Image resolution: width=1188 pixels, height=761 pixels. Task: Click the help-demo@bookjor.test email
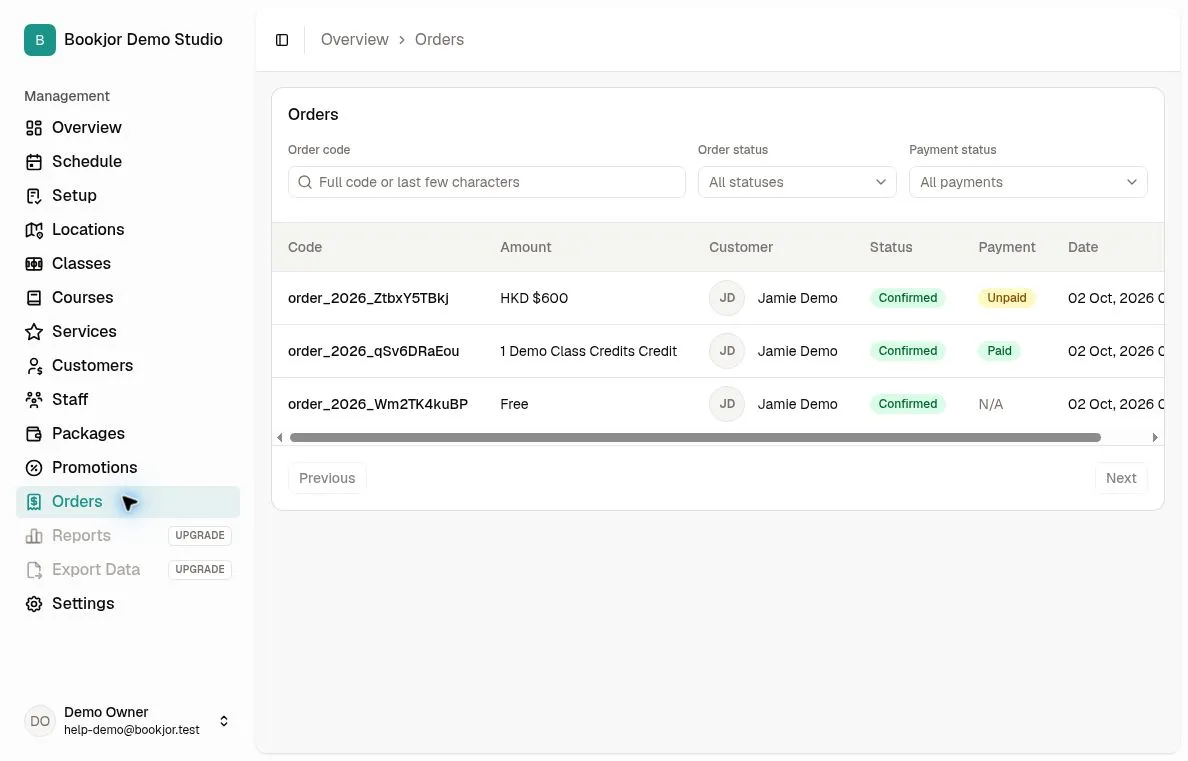132,730
